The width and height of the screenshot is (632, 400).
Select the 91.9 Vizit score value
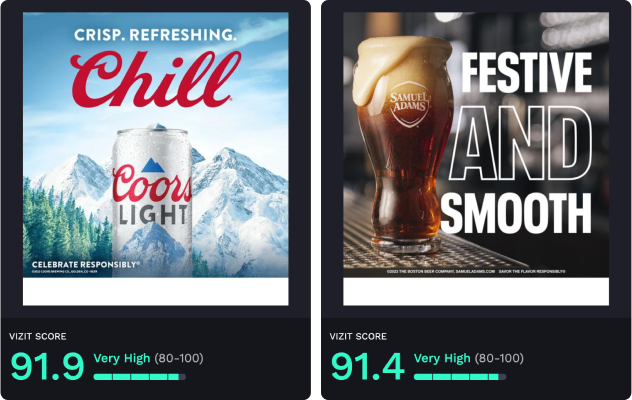[48, 366]
